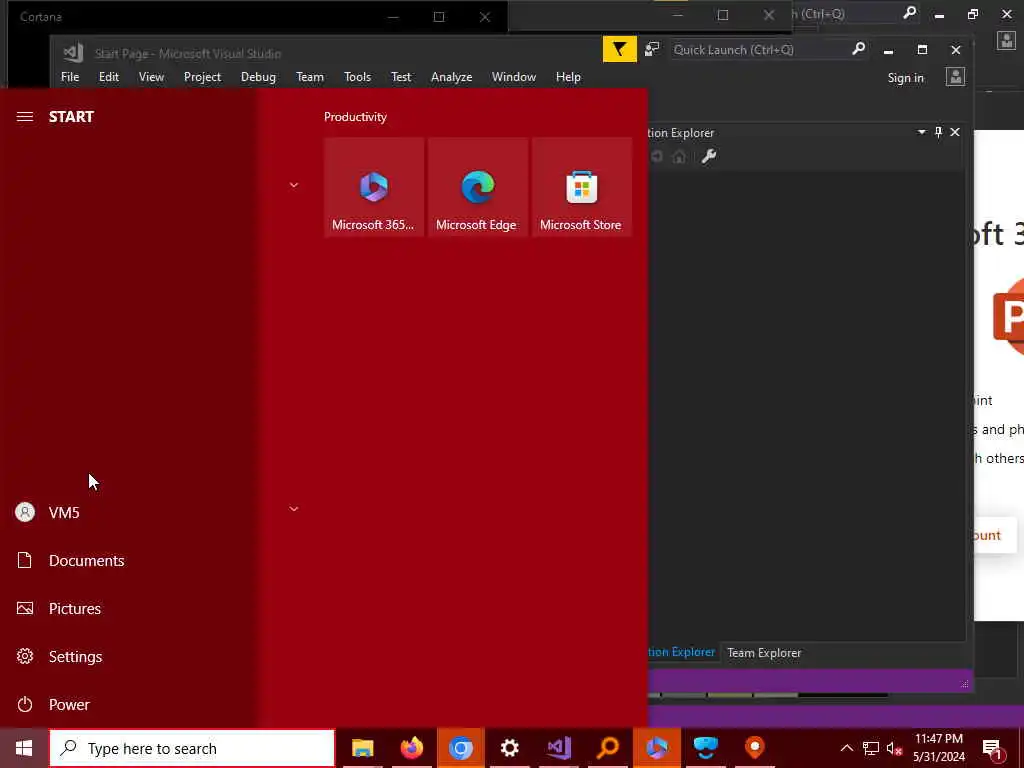This screenshot has width=1024, height=768.
Task: Open the Tools menu in Visual Studio
Action: pos(357,77)
